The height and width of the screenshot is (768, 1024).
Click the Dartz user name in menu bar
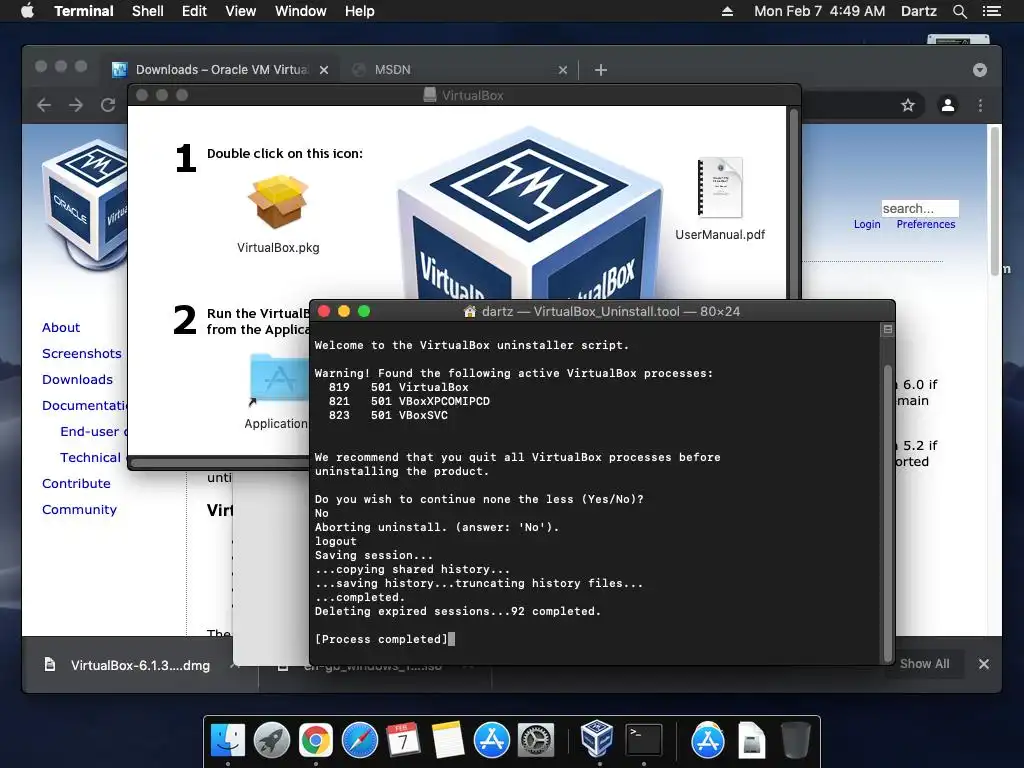(918, 11)
